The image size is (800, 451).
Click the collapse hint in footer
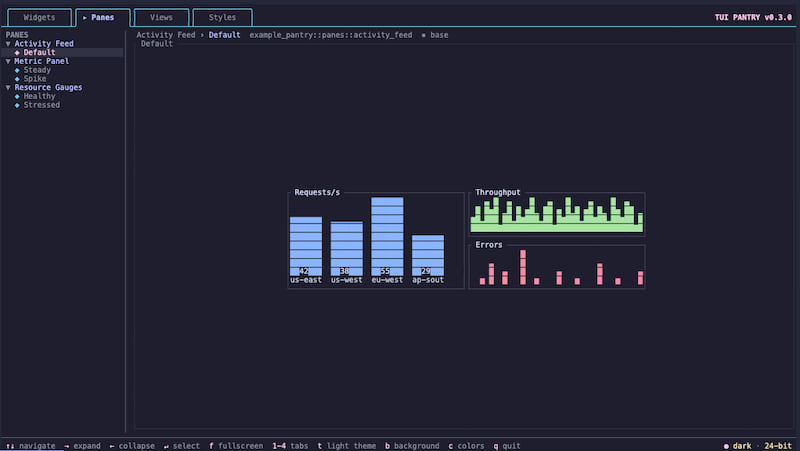pos(132,446)
